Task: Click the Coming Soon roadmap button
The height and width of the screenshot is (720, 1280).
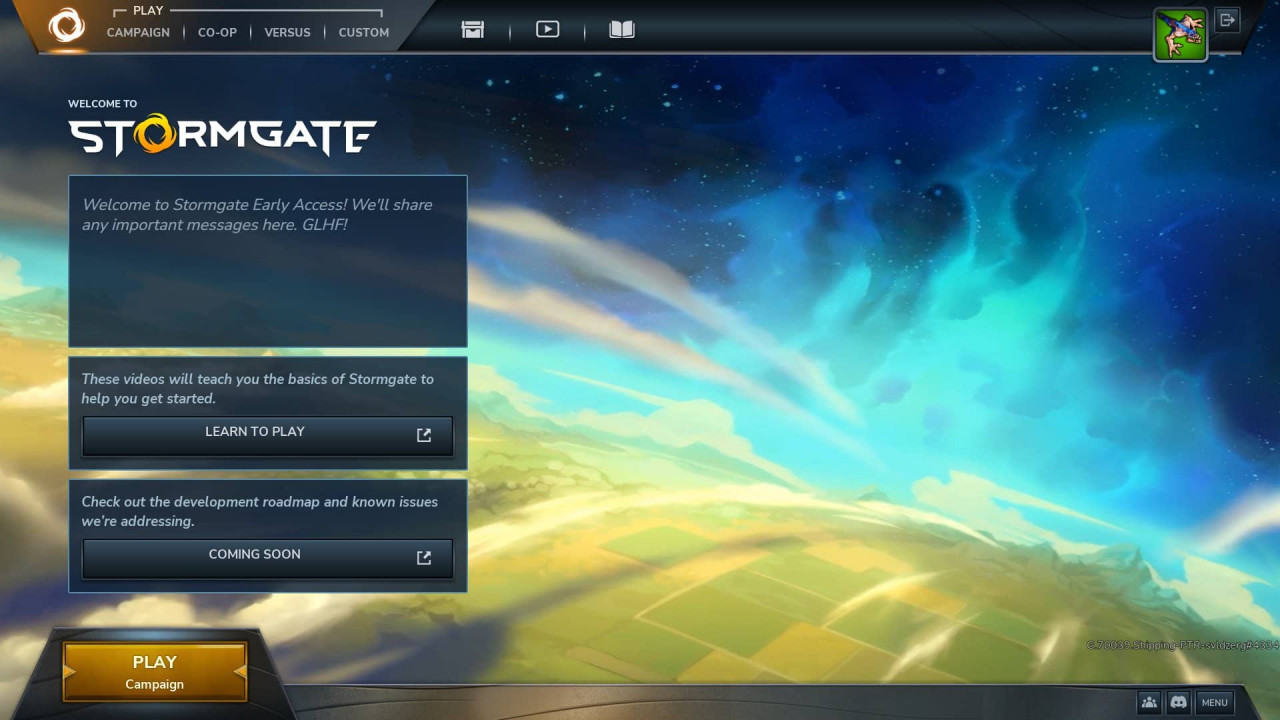Action: pyautogui.click(x=267, y=558)
